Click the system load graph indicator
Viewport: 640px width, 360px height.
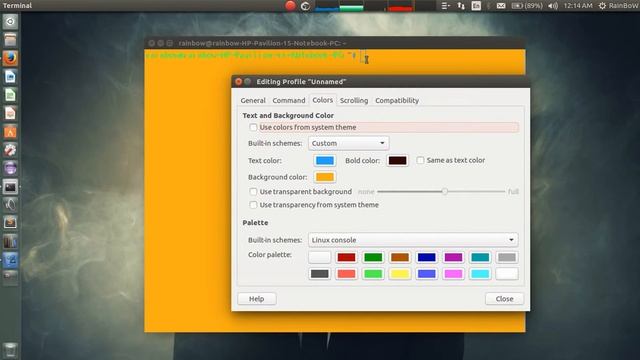pos(375,6)
